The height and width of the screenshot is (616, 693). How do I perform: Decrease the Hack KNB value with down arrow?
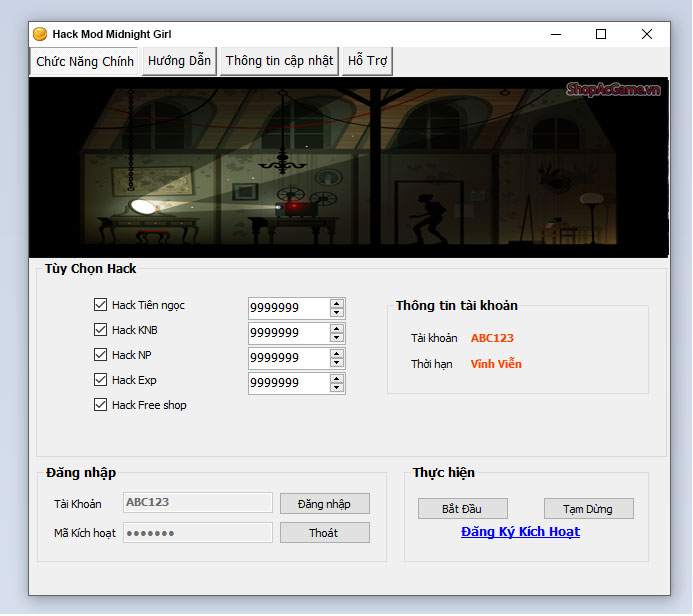tap(337, 338)
